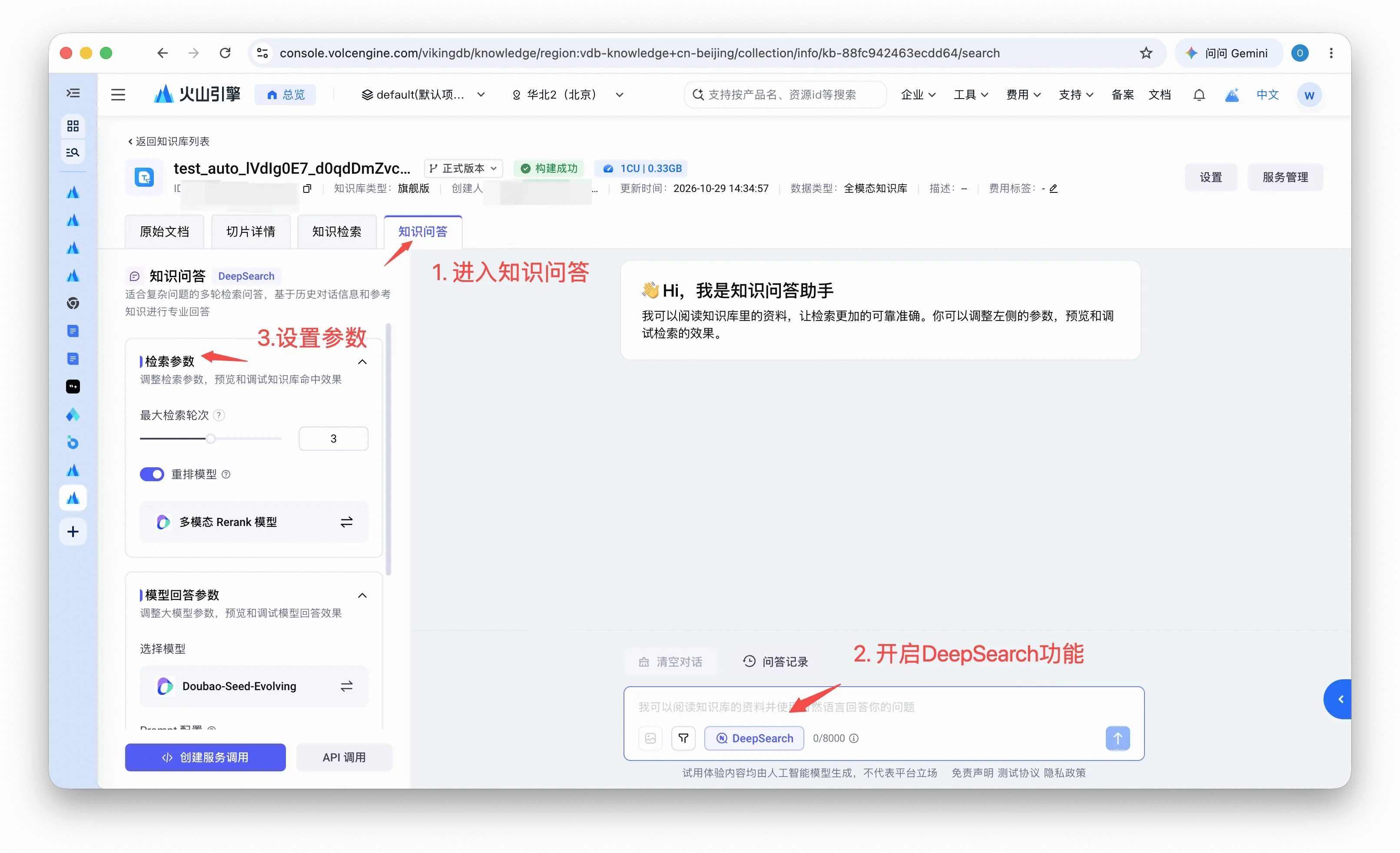Viewport: 1400px width, 853px height.
Task: Expand the blue side panel arrow
Action: (1337, 699)
